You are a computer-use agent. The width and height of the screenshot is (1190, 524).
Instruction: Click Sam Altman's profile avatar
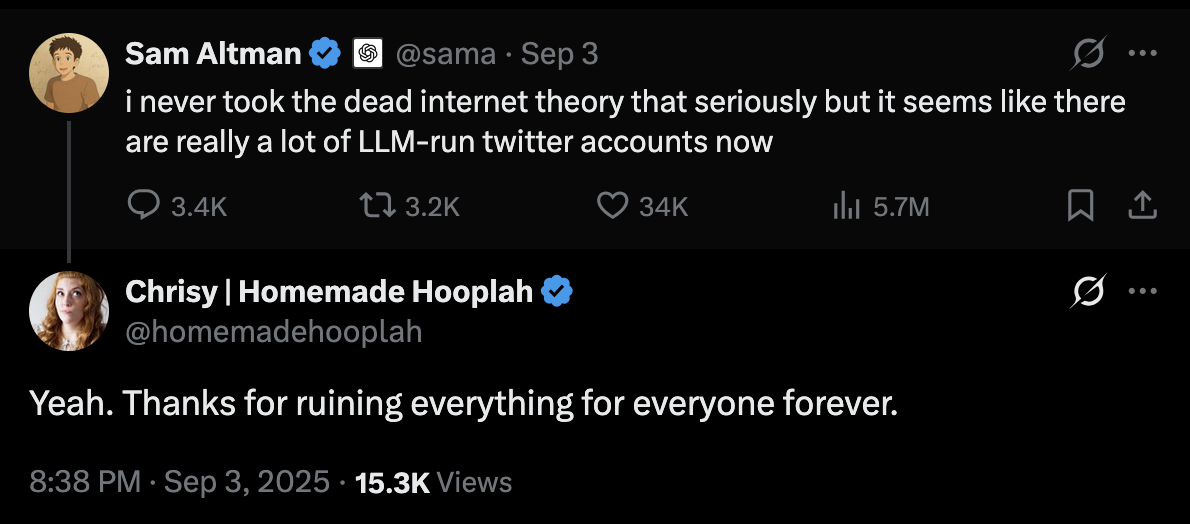pyautogui.click(x=69, y=72)
